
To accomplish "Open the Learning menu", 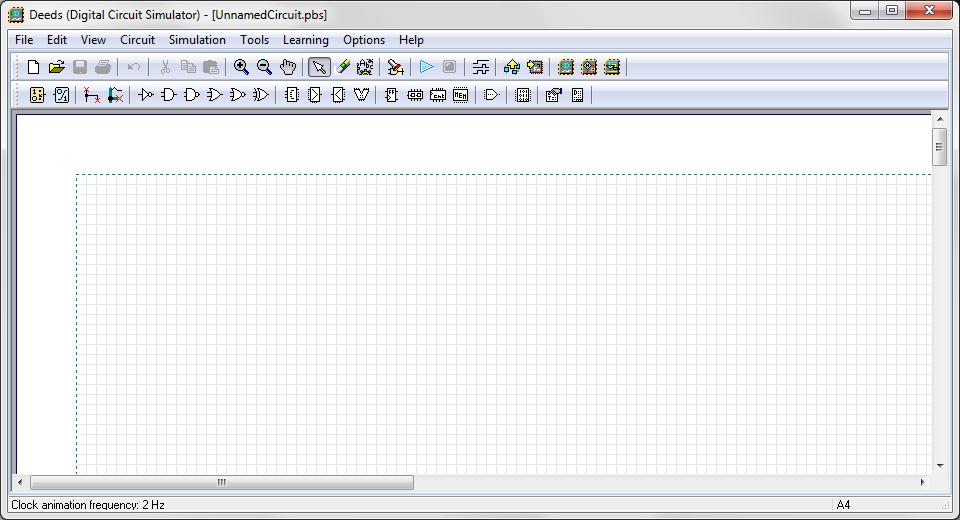I will 306,40.
